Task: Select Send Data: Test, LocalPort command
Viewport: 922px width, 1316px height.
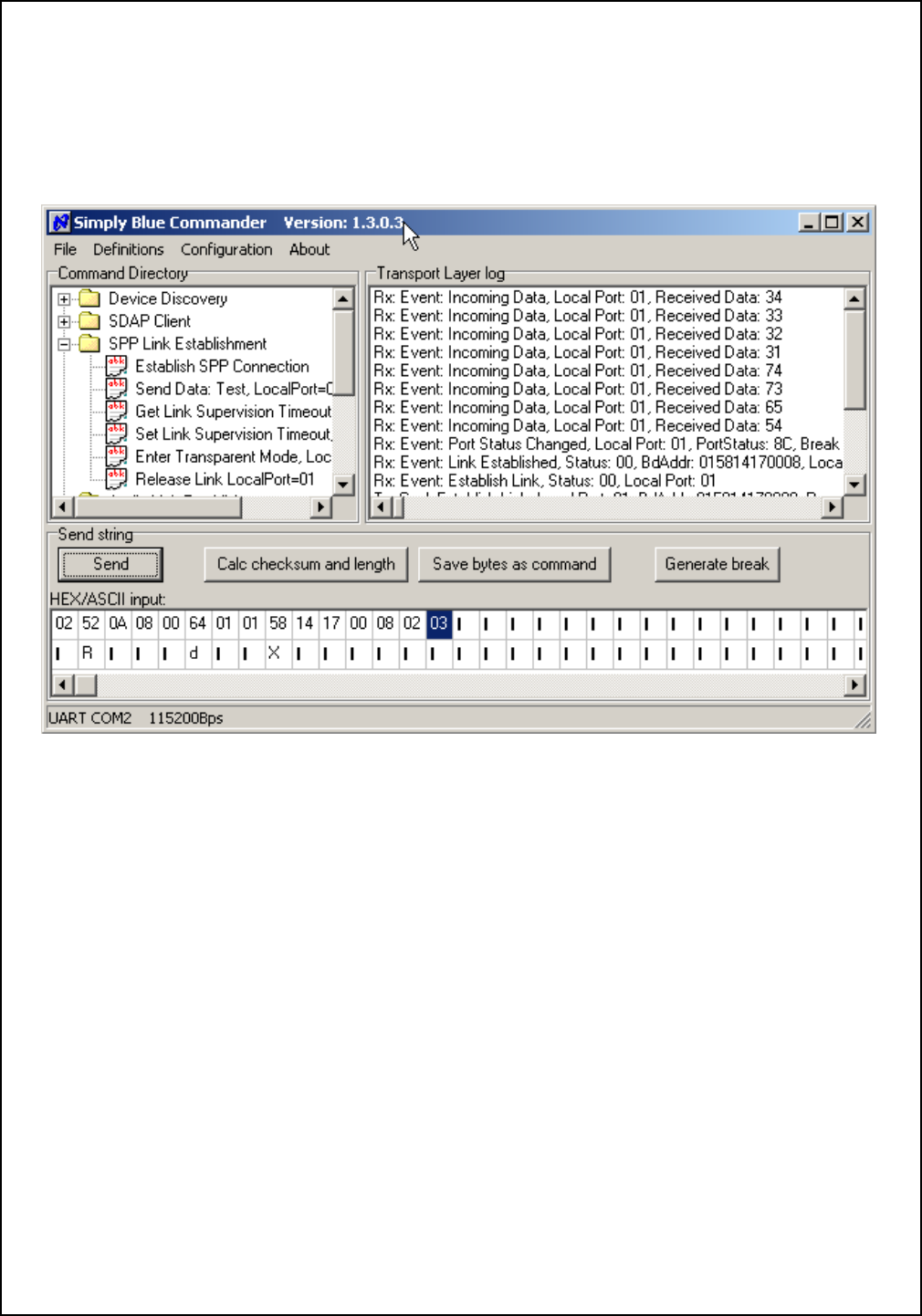Action: click(x=234, y=389)
